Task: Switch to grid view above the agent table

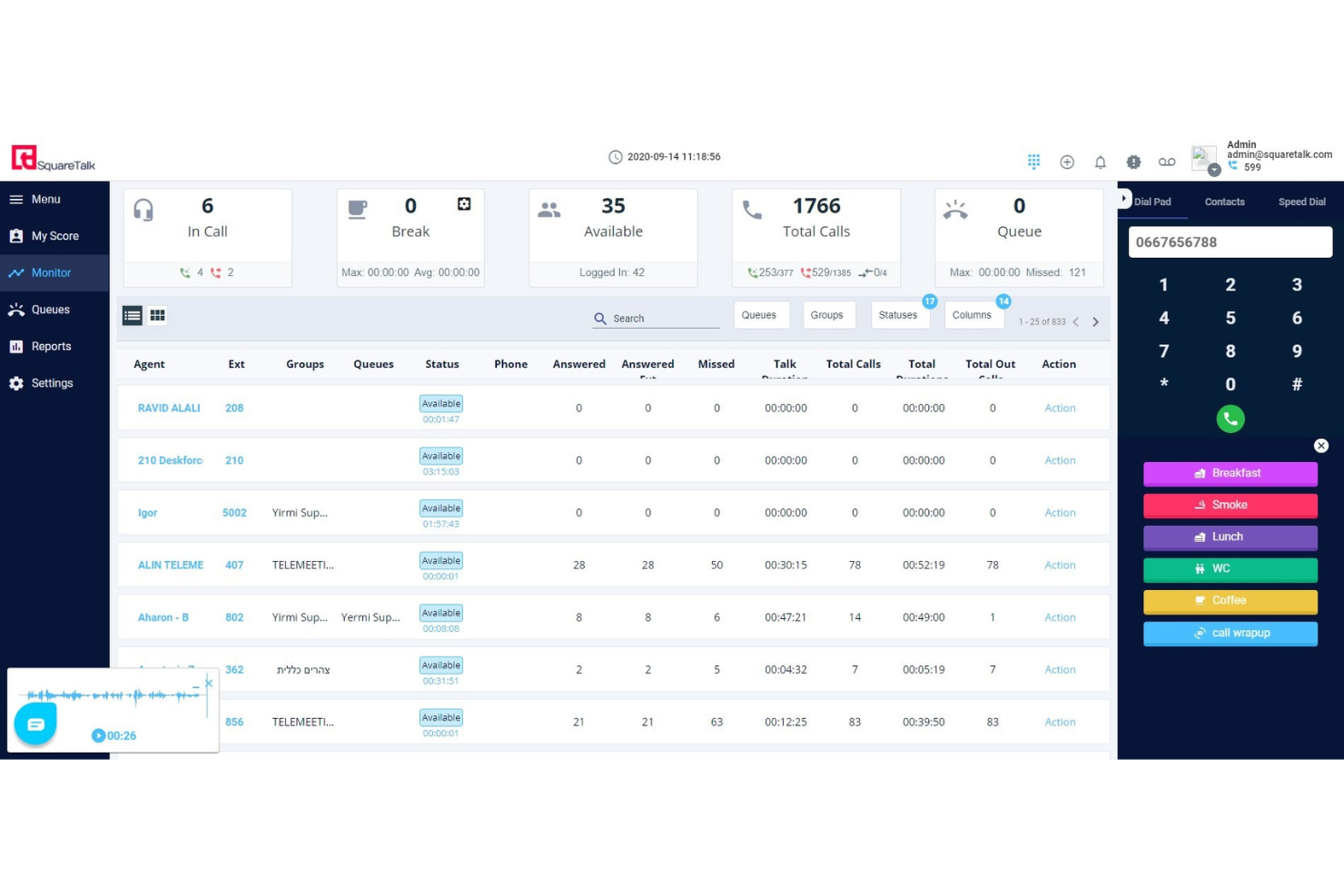Action: pos(157,315)
